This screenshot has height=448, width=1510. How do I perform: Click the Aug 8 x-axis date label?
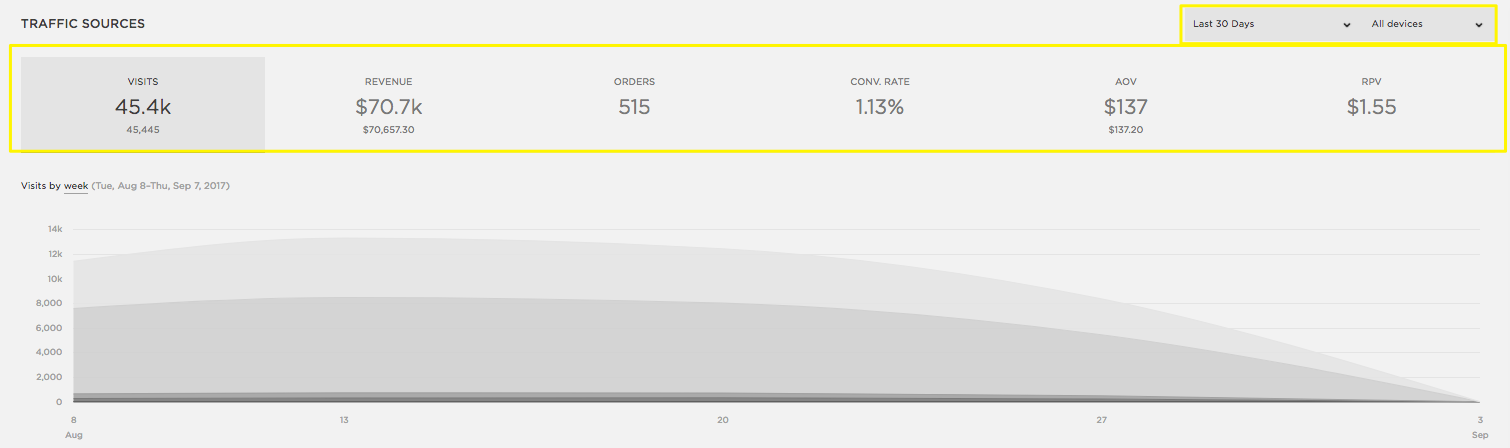(x=74, y=426)
